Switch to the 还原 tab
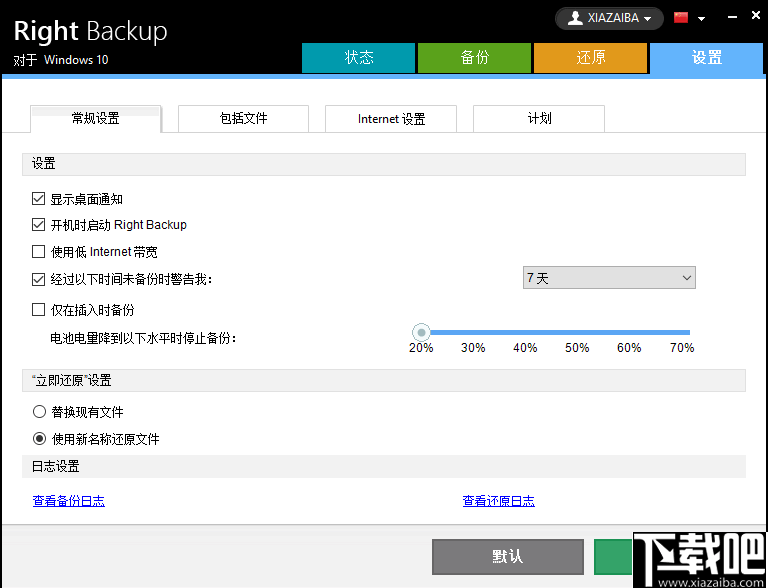The width and height of the screenshot is (768, 588). pyautogui.click(x=590, y=58)
